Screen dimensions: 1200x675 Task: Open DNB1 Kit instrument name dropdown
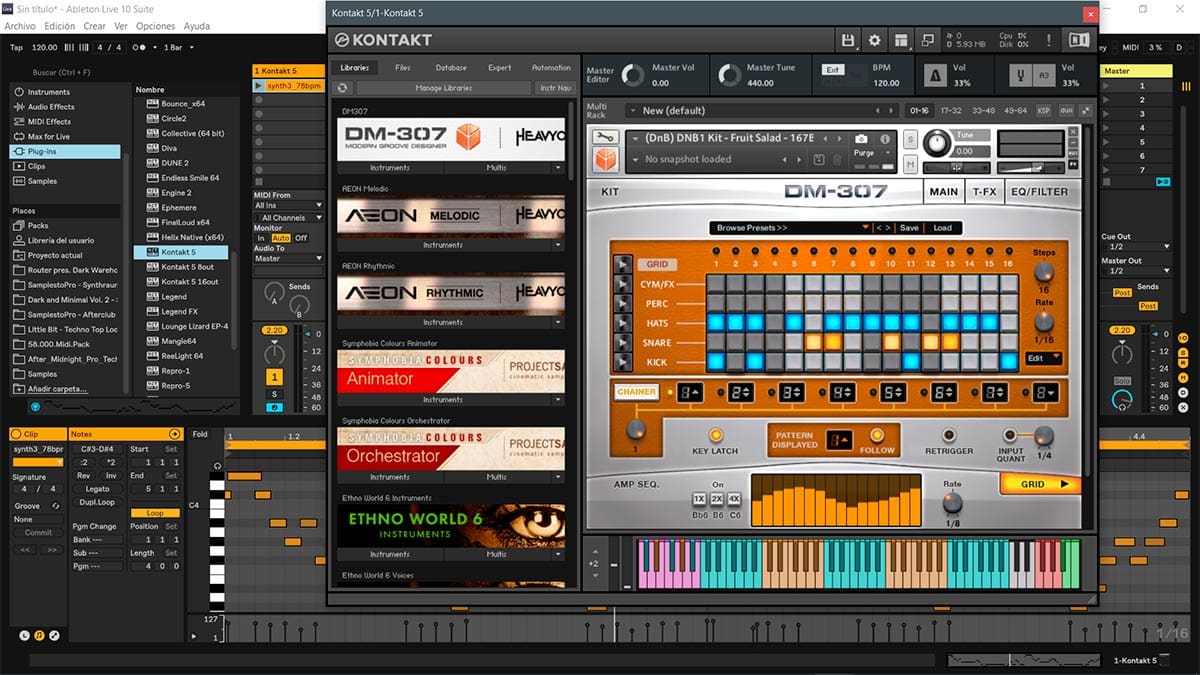tap(727, 138)
